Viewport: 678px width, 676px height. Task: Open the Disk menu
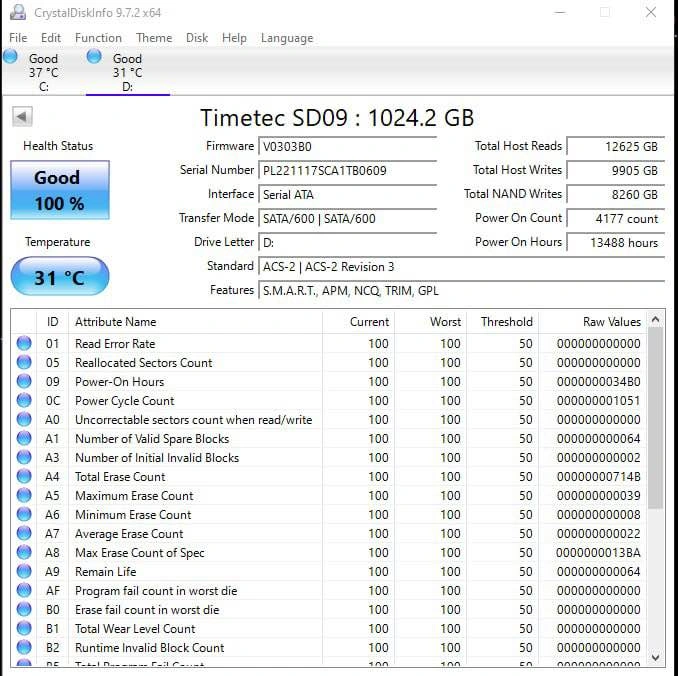(x=197, y=38)
